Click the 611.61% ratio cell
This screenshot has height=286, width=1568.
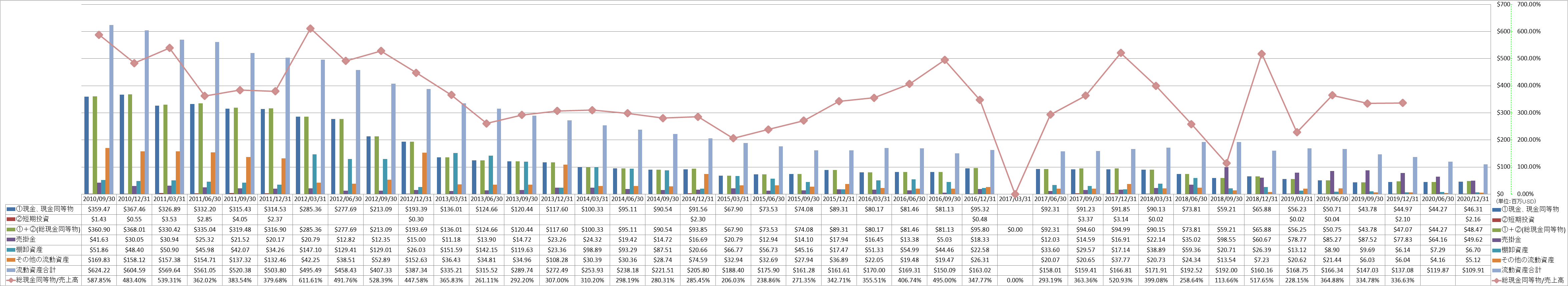click(311, 281)
